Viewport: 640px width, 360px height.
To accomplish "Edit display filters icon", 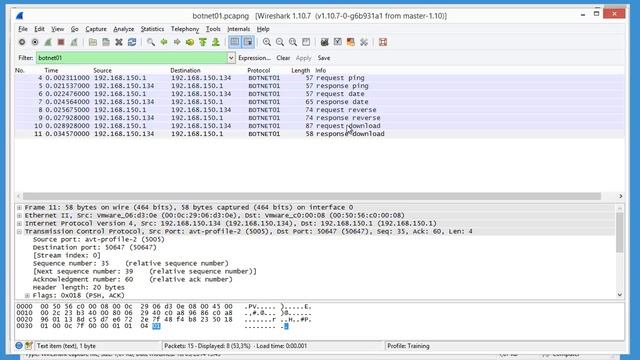I will tap(338, 42).
